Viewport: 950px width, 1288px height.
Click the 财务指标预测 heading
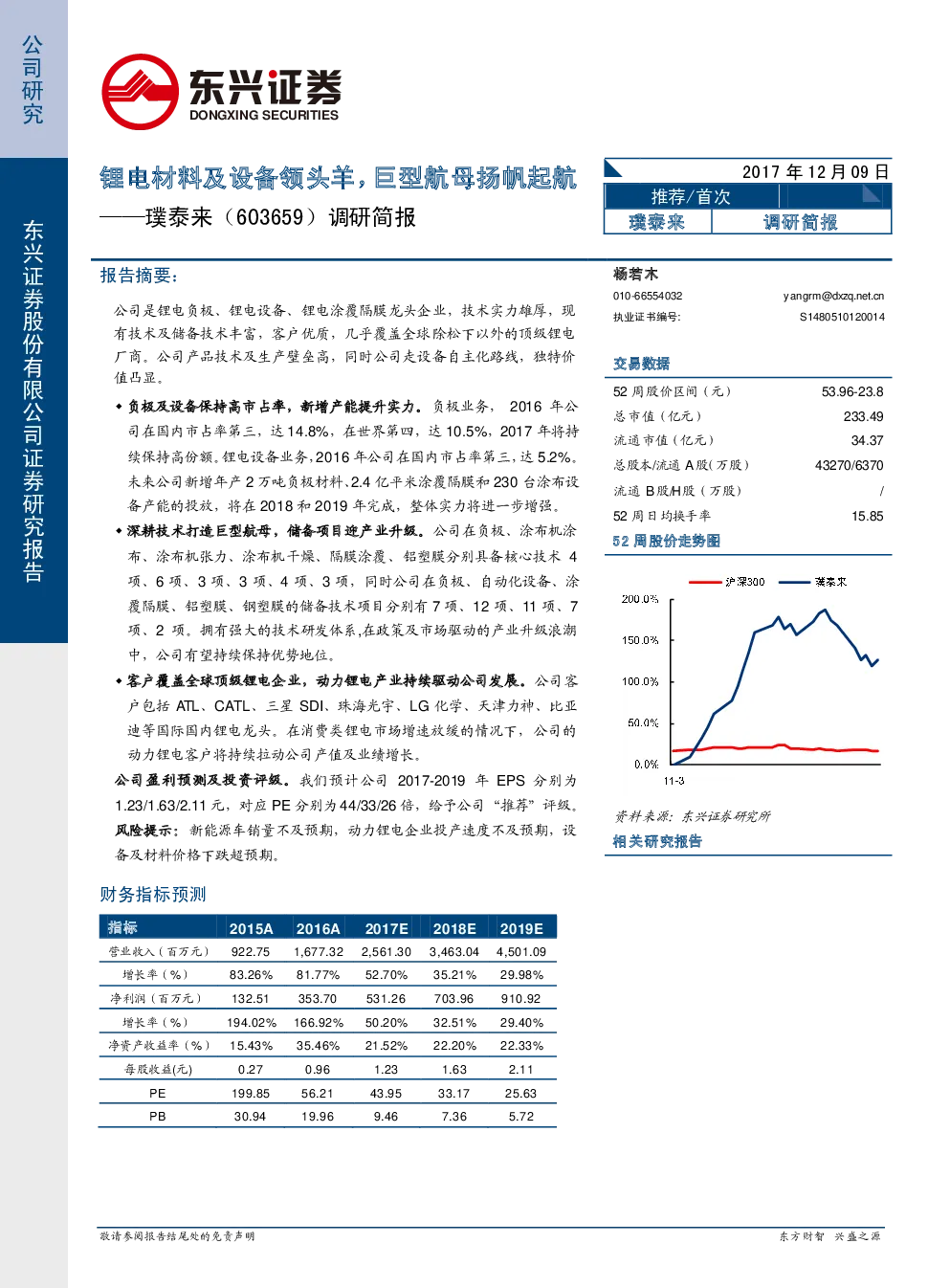point(153,895)
